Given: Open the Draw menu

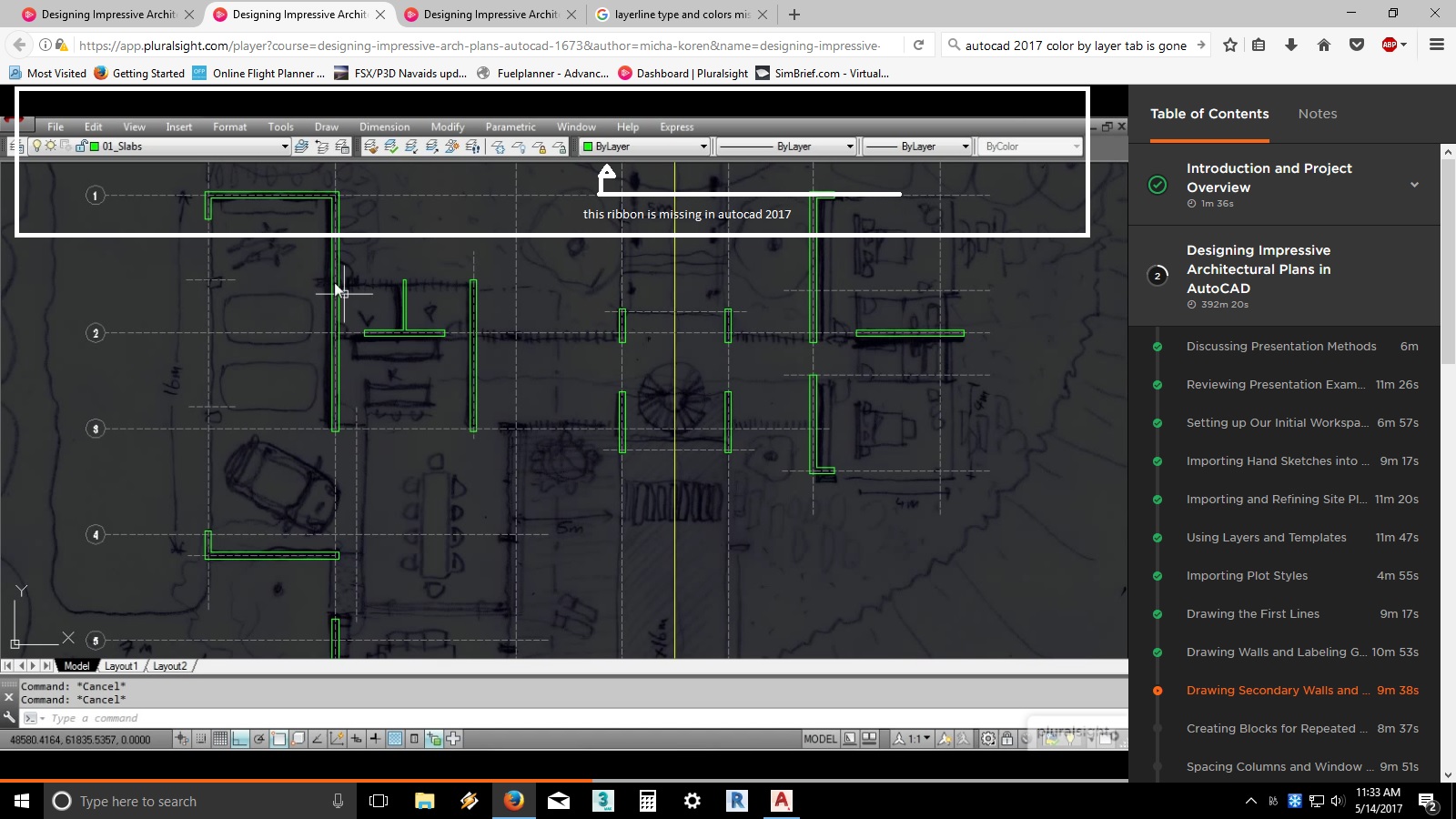Looking at the screenshot, I should point(326,126).
